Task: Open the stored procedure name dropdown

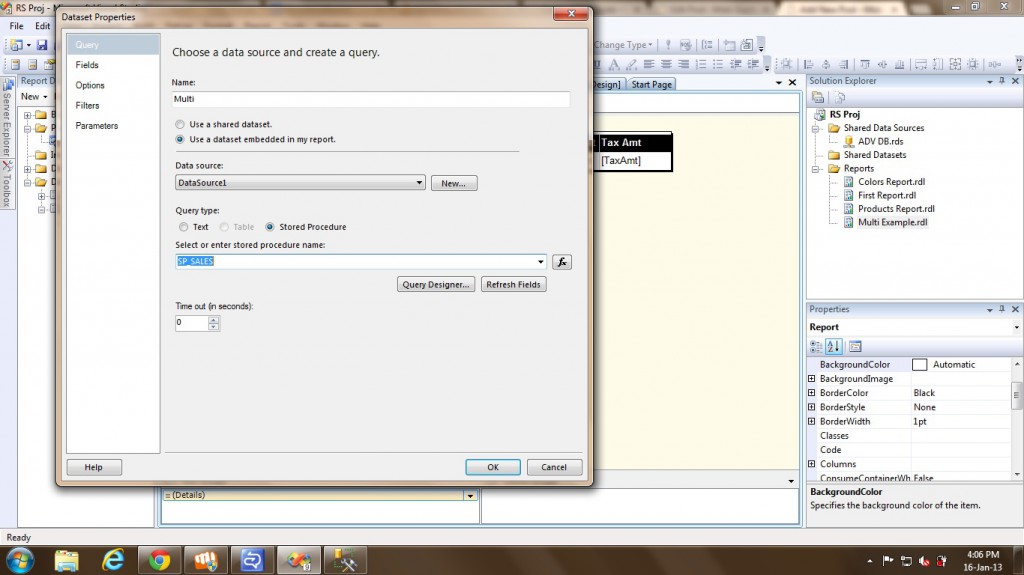Action: pyautogui.click(x=541, y=262)
